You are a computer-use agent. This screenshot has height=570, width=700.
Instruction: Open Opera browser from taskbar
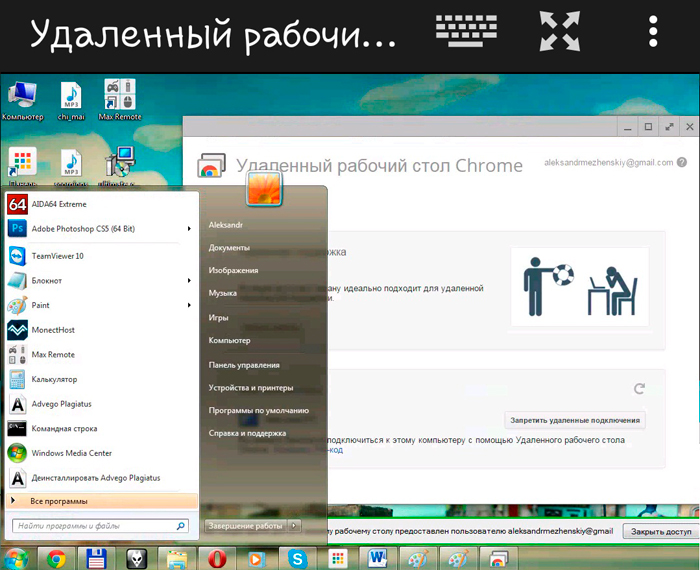point(217,558)
